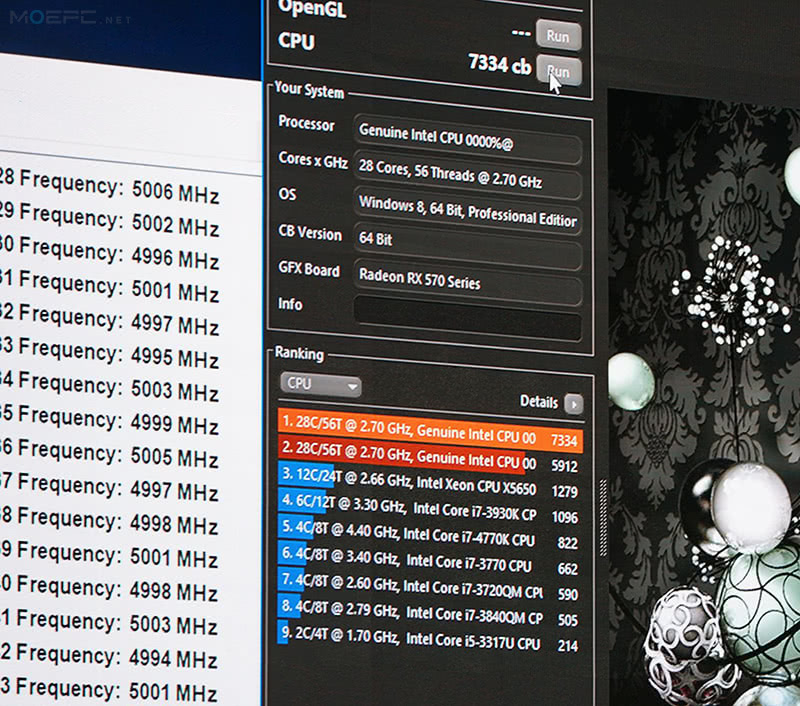
Task: Click the '28 Cores, 56 Threads @ 2.70 GHz' field
Action: 468,174
